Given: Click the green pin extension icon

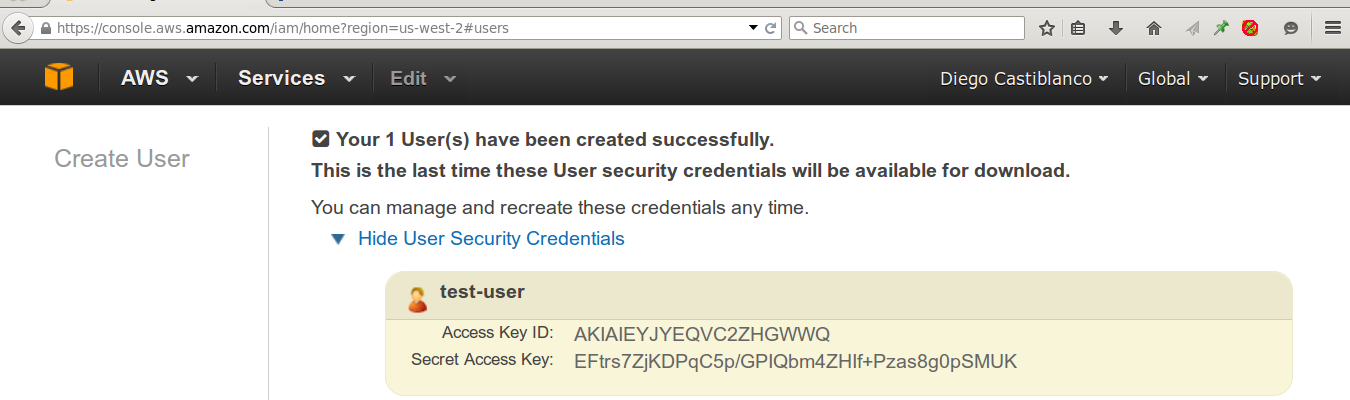Looking at the screenshot, I should 1221,28.
